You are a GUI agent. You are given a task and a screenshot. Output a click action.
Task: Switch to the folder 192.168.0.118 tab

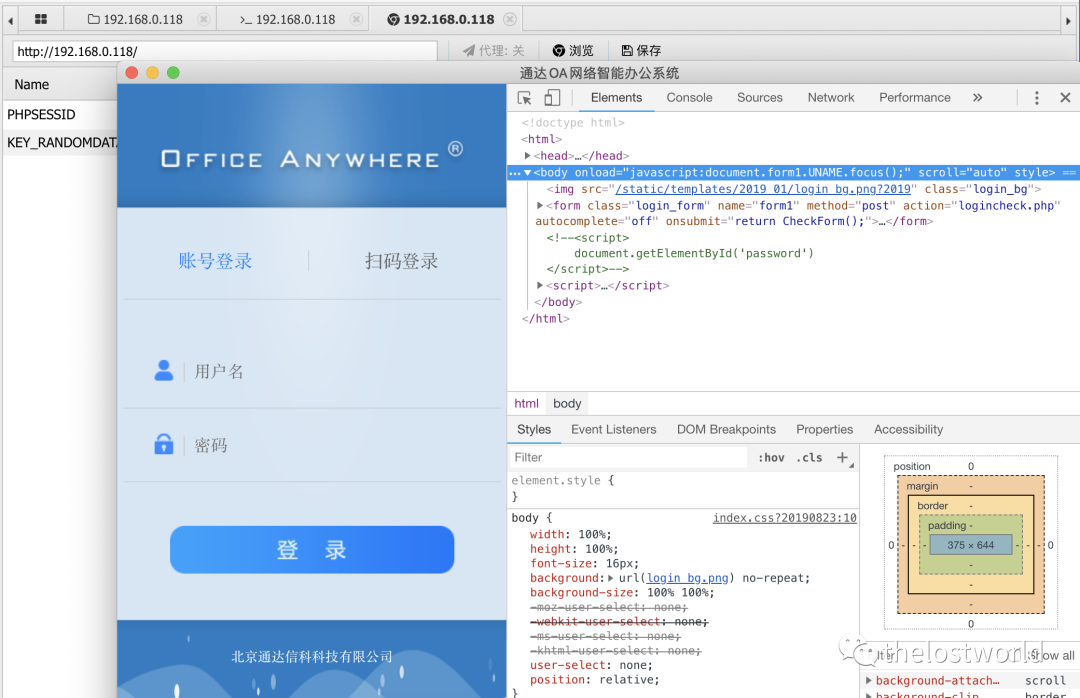click(136, 19)
